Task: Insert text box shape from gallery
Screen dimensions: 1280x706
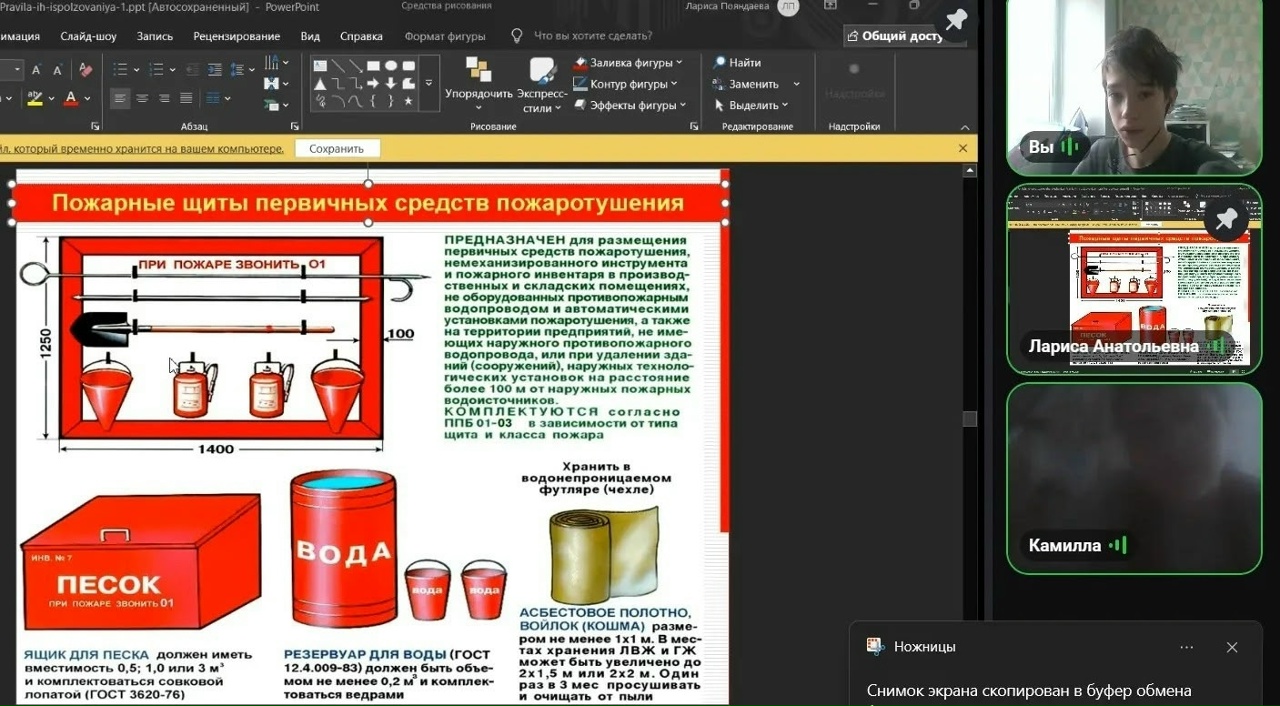Action: (x=320, y=66)
